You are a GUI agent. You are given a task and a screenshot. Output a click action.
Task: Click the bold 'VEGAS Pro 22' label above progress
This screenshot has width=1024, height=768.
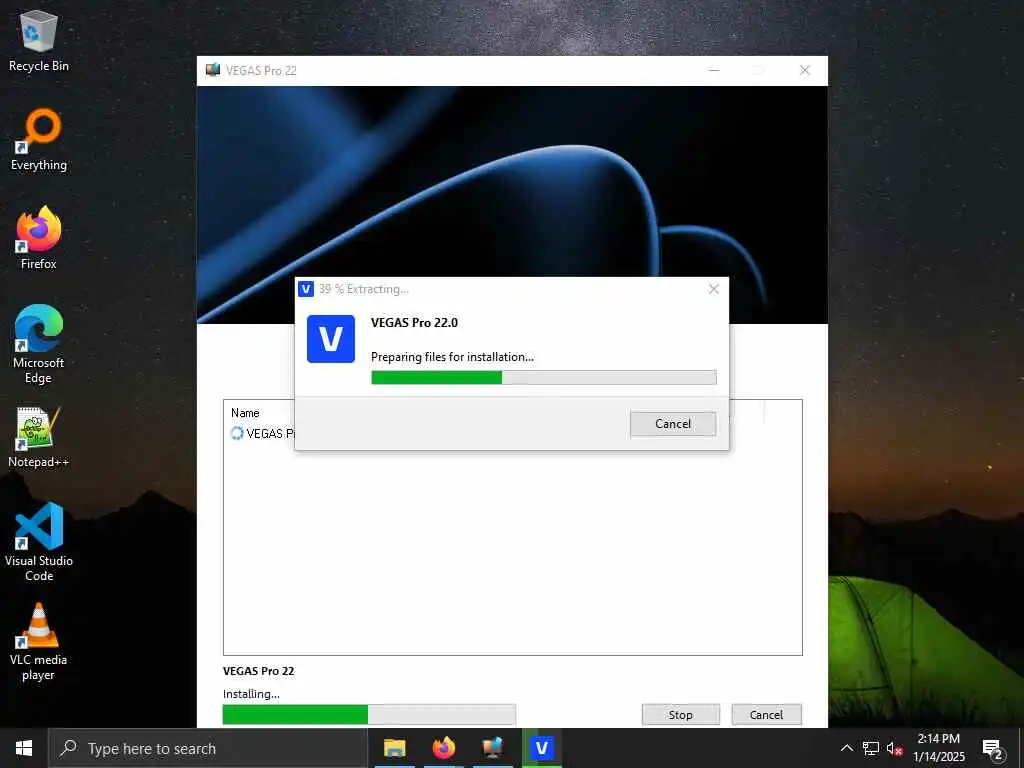tap(258, 671)
